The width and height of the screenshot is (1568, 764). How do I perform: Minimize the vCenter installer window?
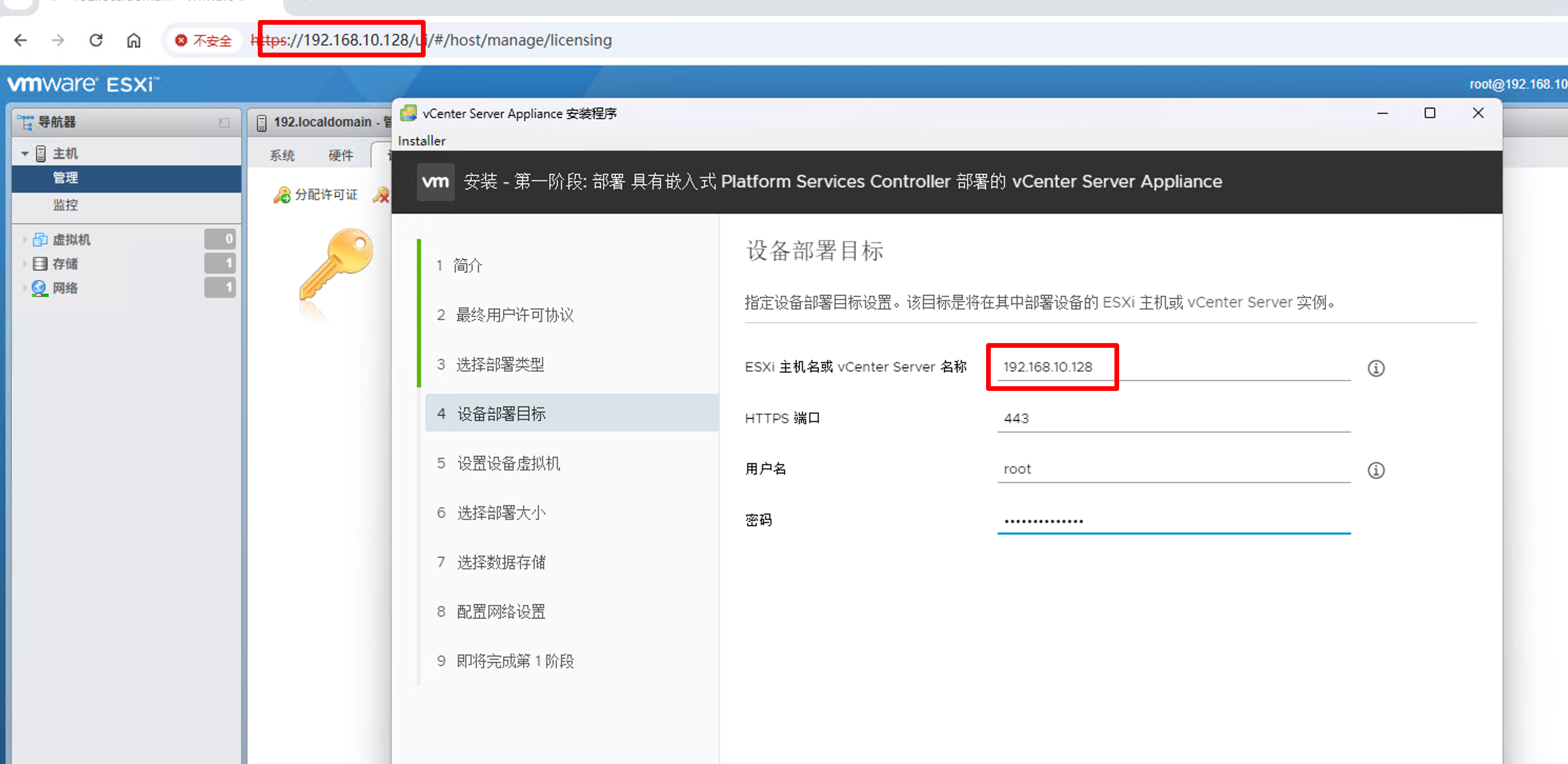1382,113
